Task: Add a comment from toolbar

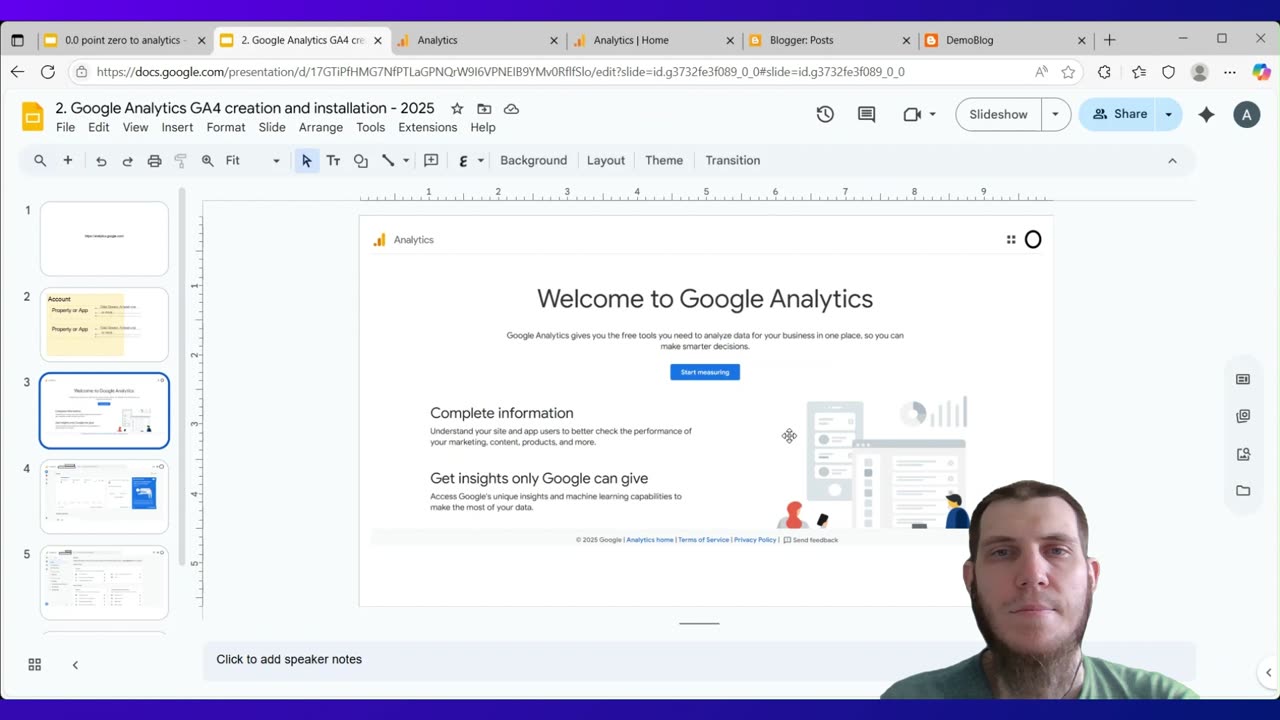Action: pos(431,160)
